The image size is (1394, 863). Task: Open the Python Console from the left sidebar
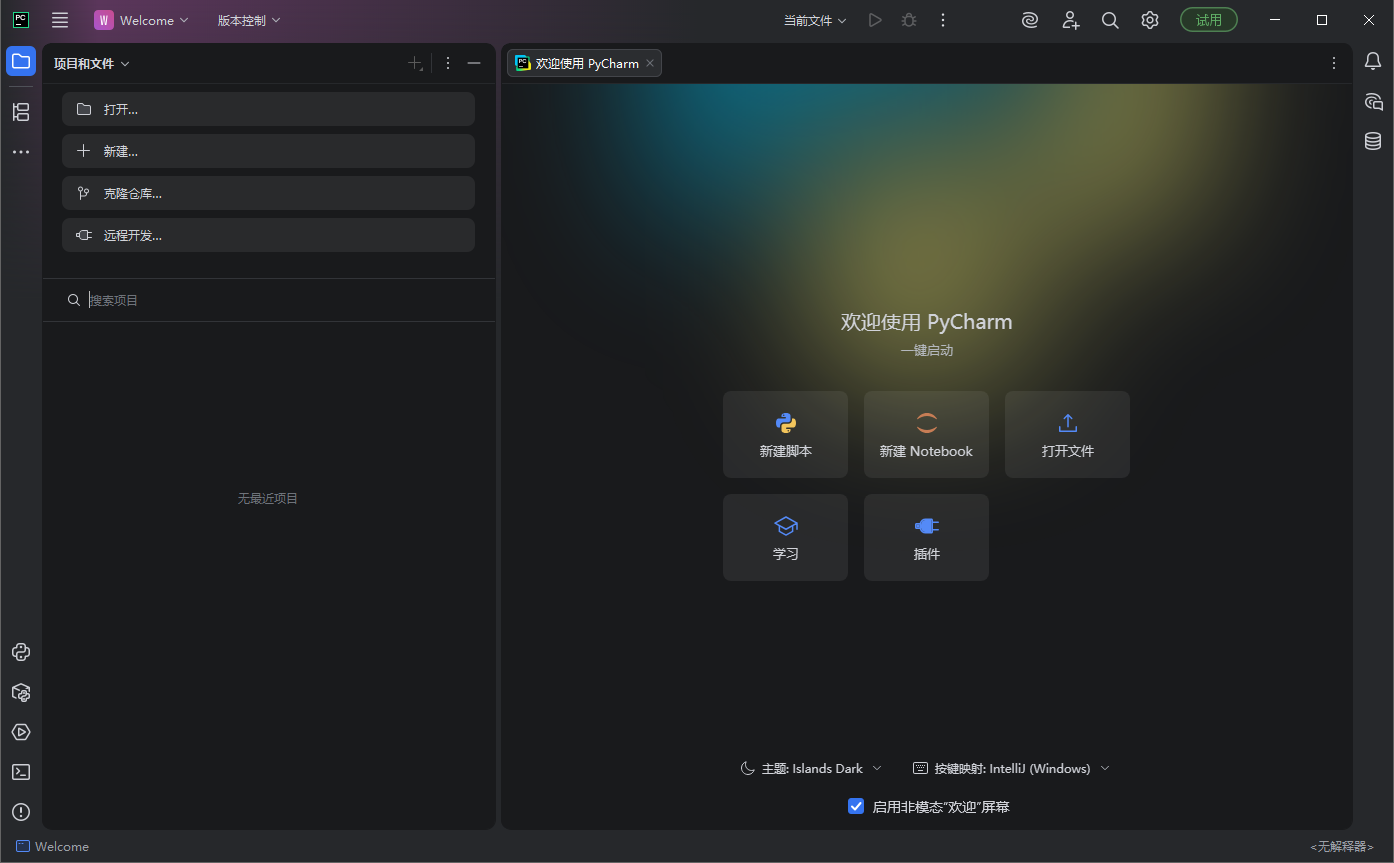point(21,652)
